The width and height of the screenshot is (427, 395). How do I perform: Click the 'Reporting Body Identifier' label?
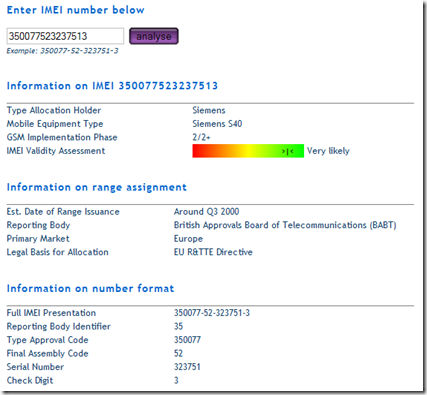(59, 326)
